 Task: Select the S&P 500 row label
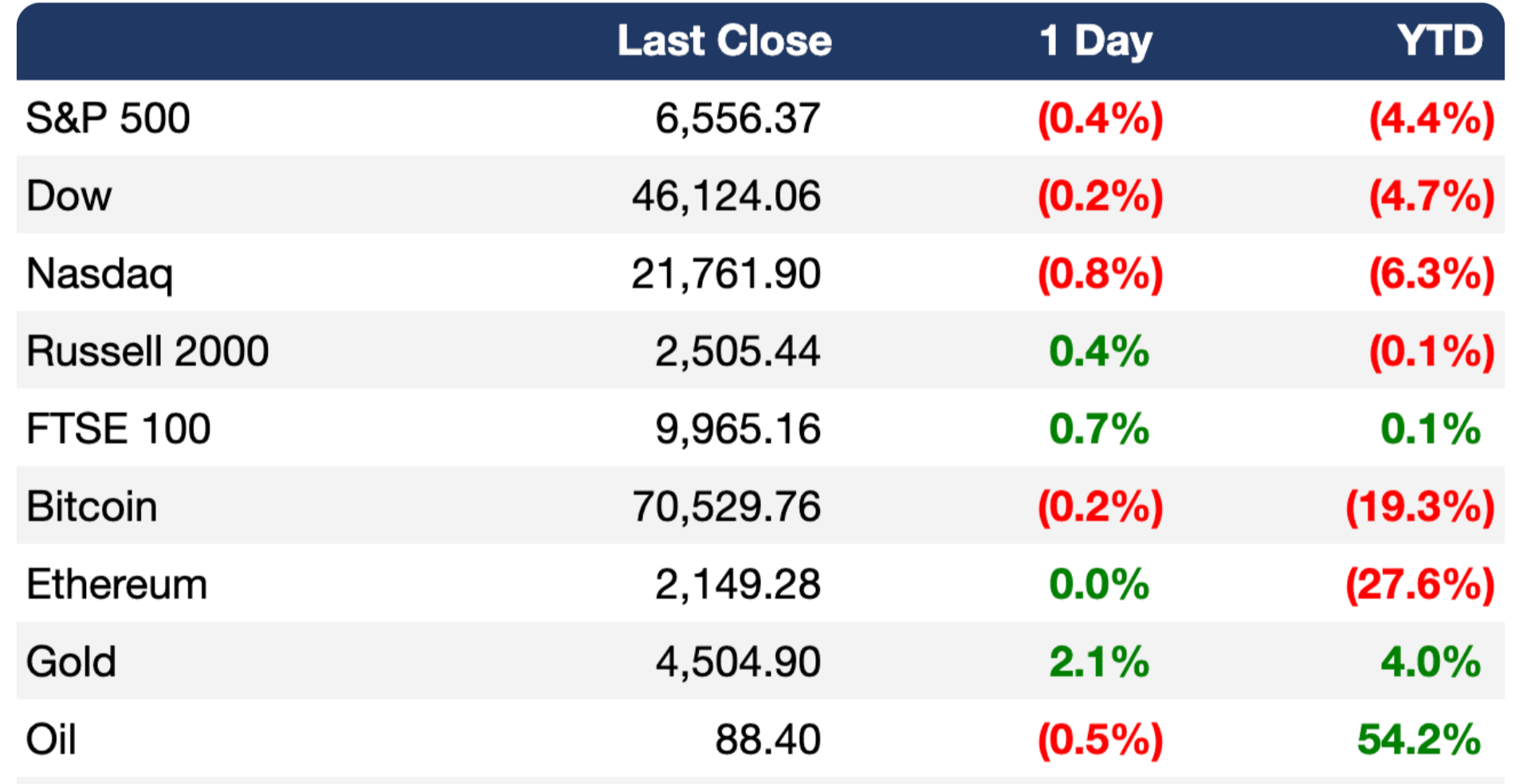tap(108, 119)
